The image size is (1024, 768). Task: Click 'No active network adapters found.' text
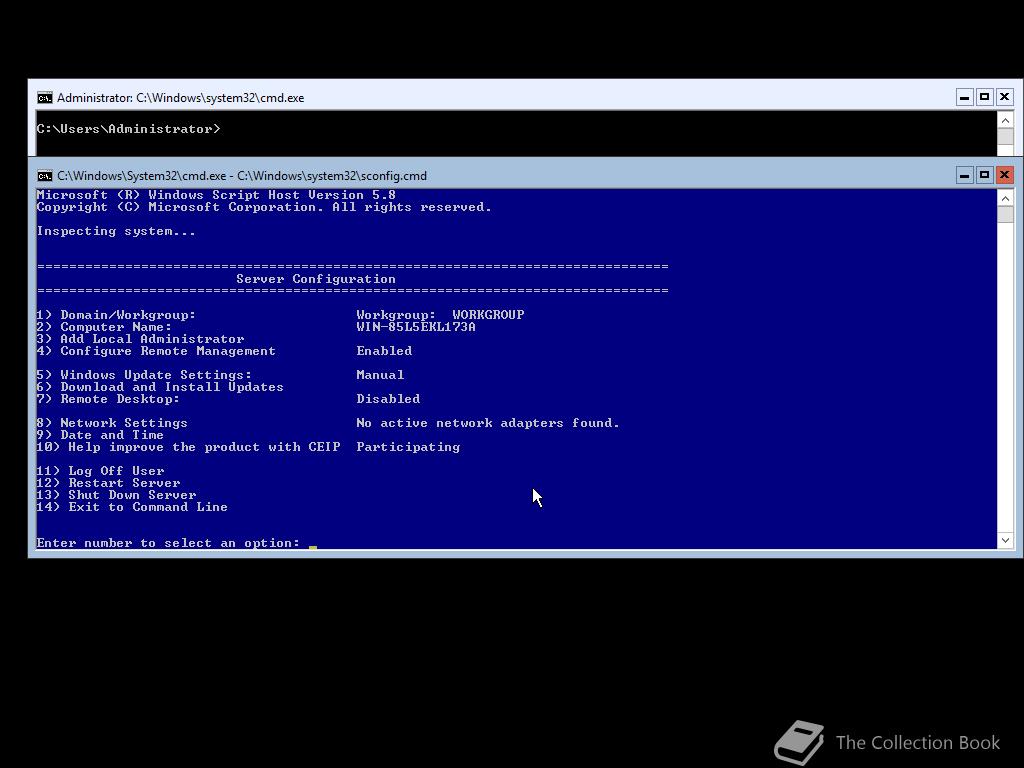click(x=488, y=423)
